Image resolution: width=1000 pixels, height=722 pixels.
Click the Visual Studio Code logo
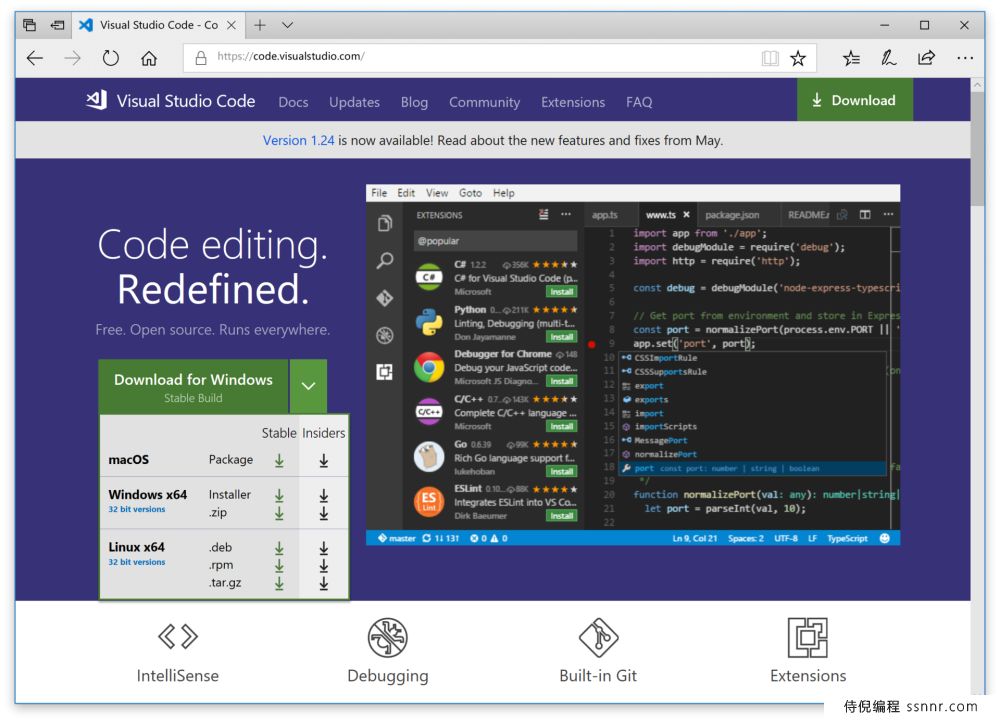click(170, 101)
